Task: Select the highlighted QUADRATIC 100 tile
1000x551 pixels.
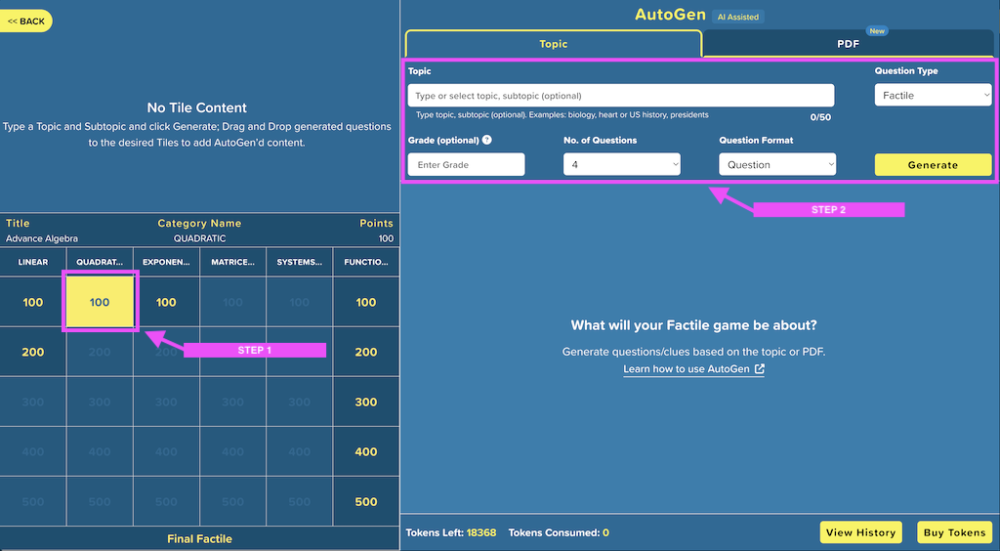Action: point(99,302)
